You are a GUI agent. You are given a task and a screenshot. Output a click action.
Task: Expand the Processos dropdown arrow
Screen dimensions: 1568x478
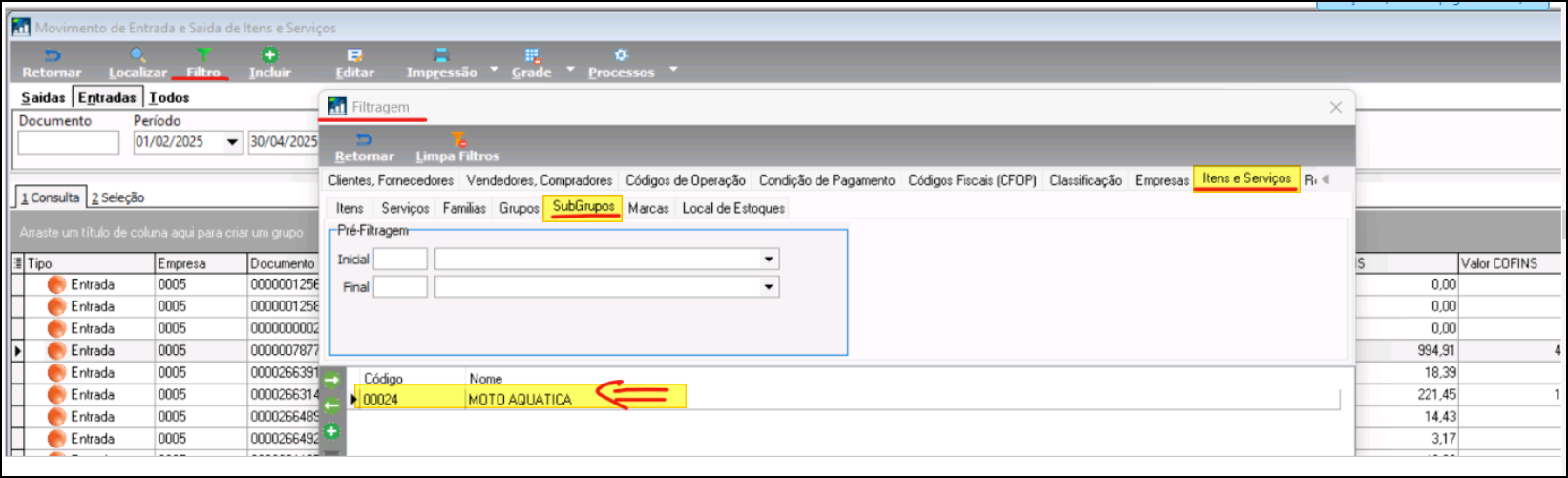tap(672, 70)
